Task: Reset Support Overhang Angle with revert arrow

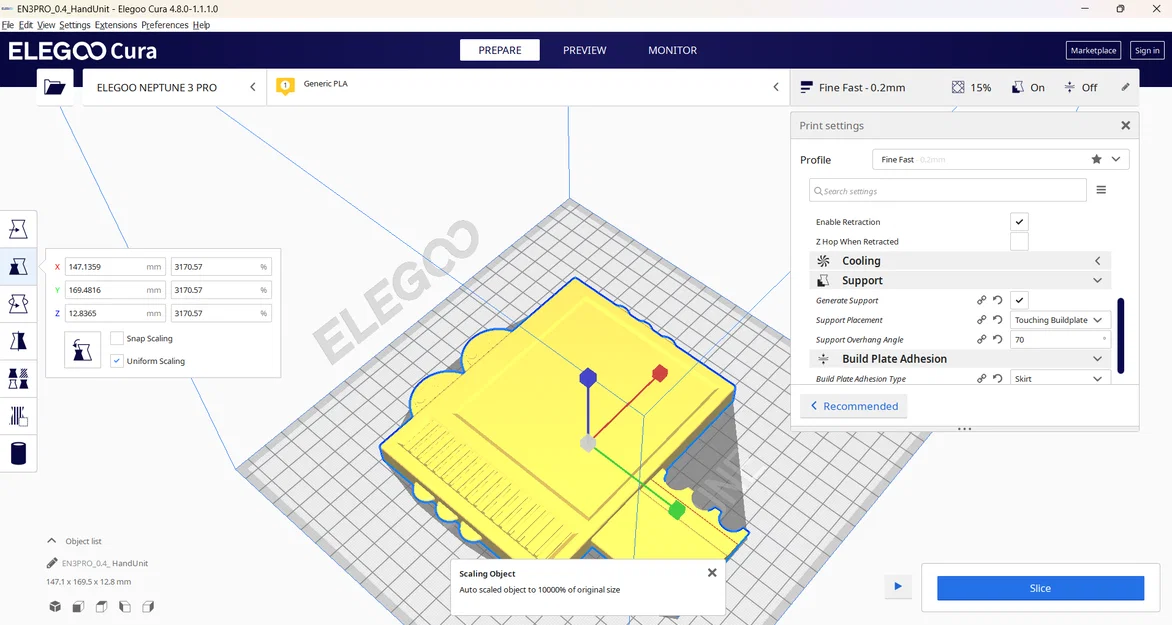Action: [x=998, y=339]
